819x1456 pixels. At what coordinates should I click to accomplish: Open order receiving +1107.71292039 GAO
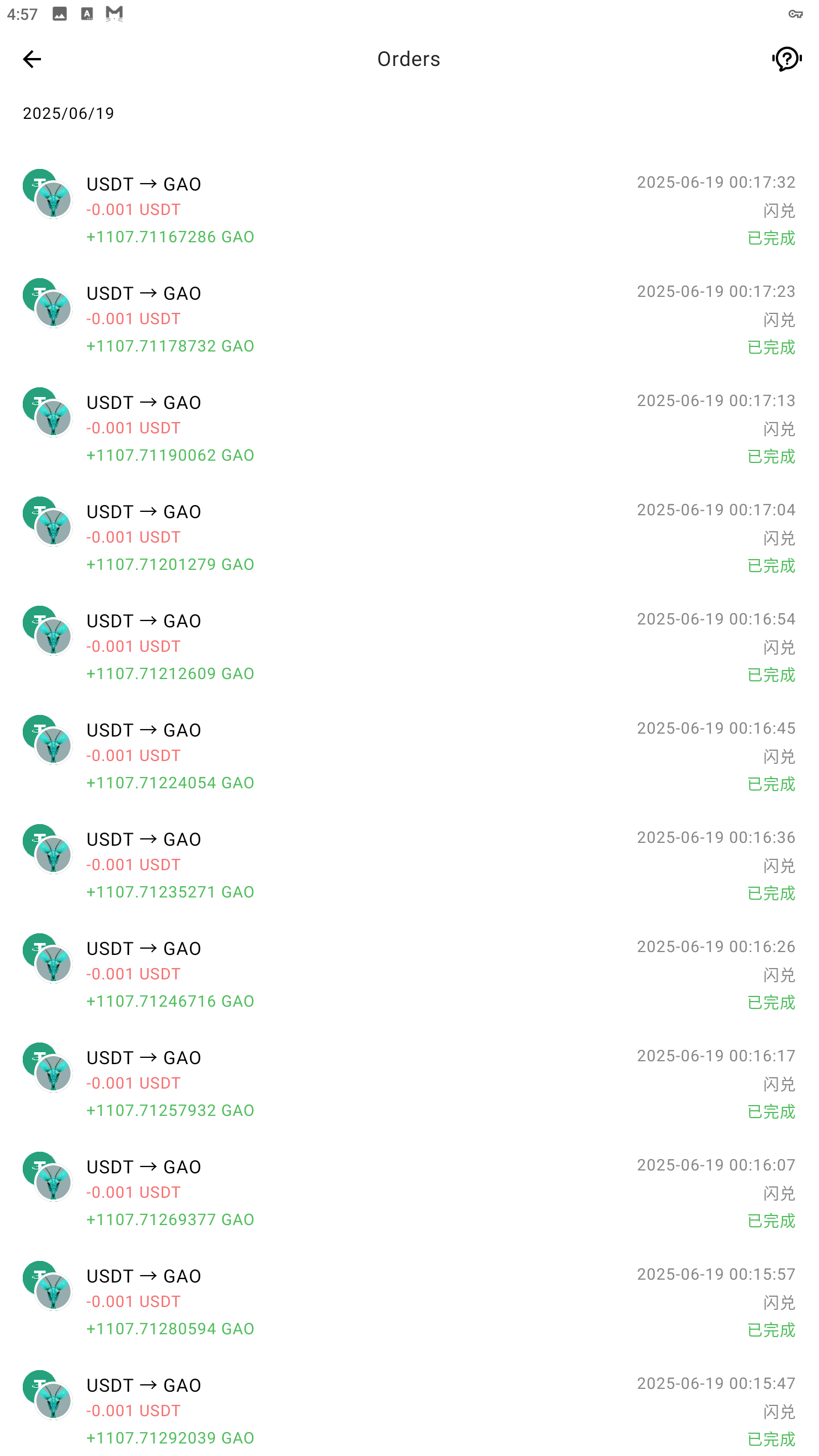click(x=409, y=1410)
